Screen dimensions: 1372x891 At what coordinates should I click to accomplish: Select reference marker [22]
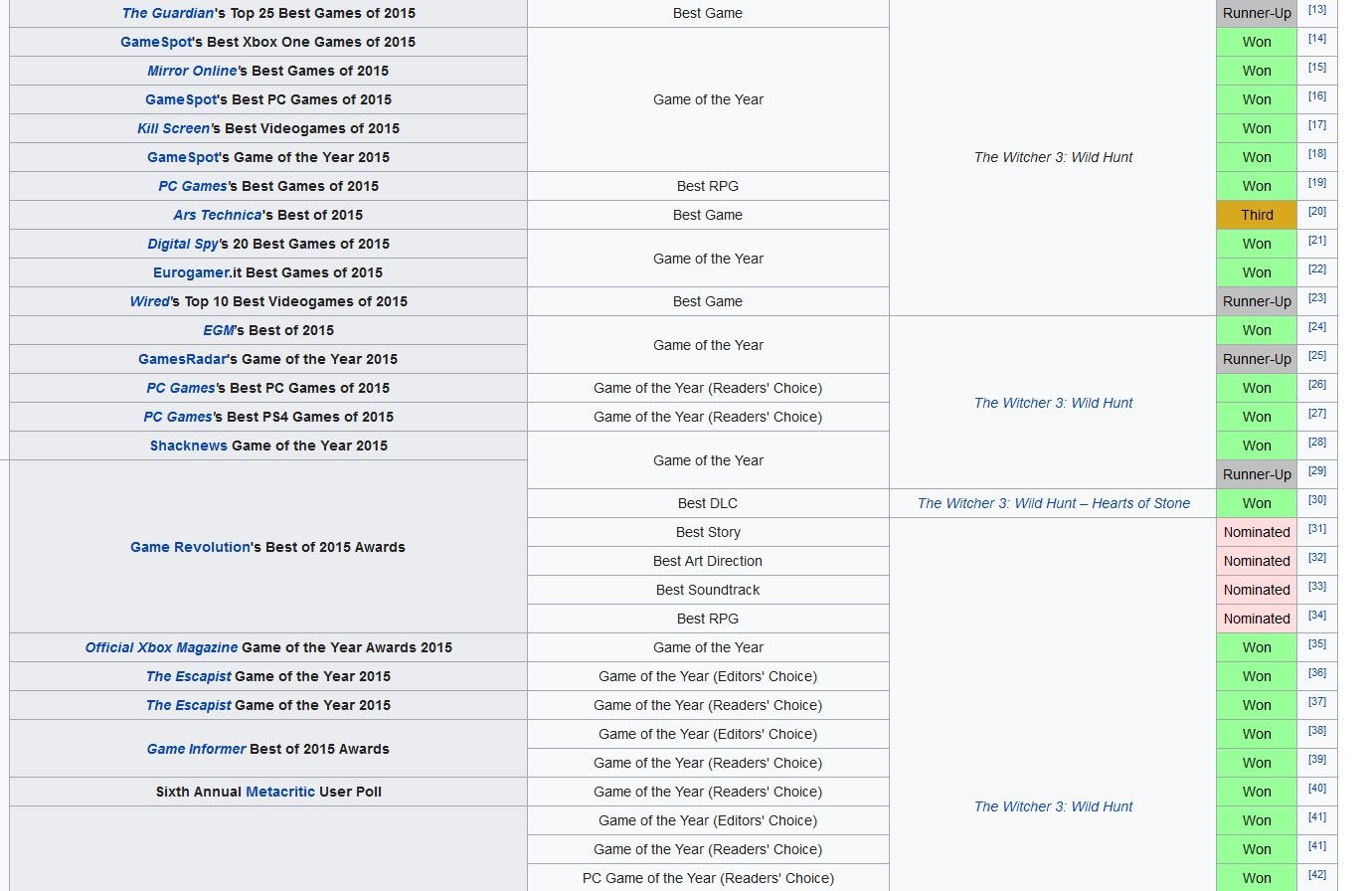[1317, 269]
